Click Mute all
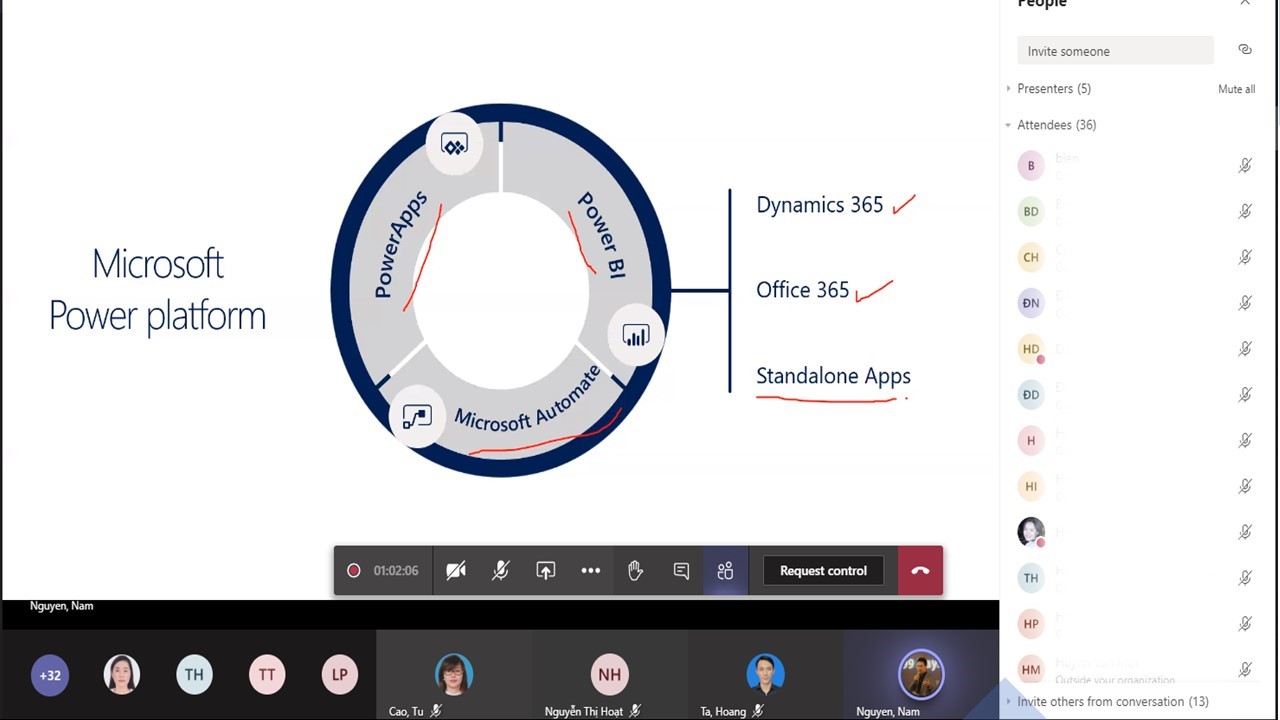Screen dimensions: 1280x720 (1236, 89)
